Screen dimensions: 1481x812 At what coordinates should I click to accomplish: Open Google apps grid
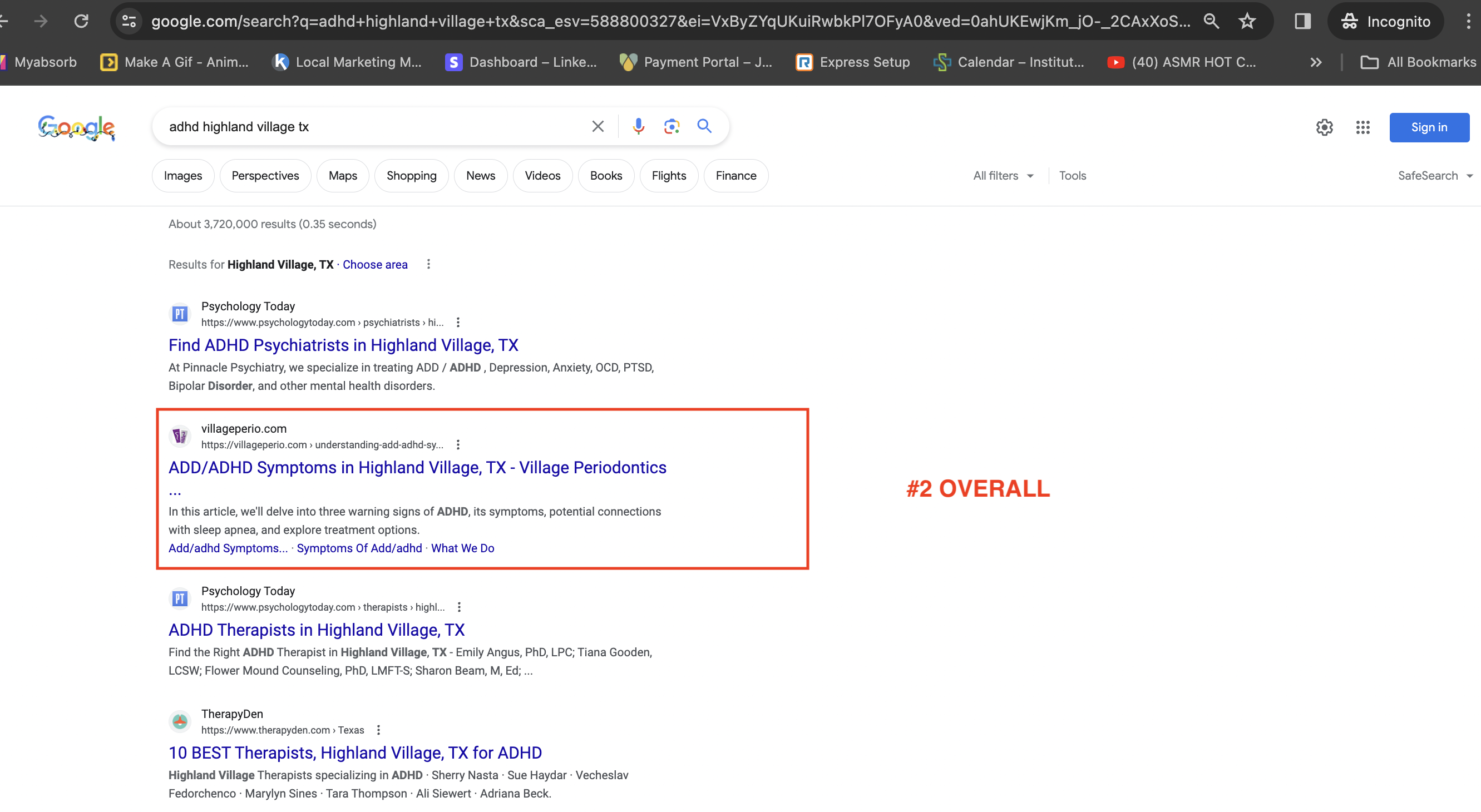click(1362, 127)
